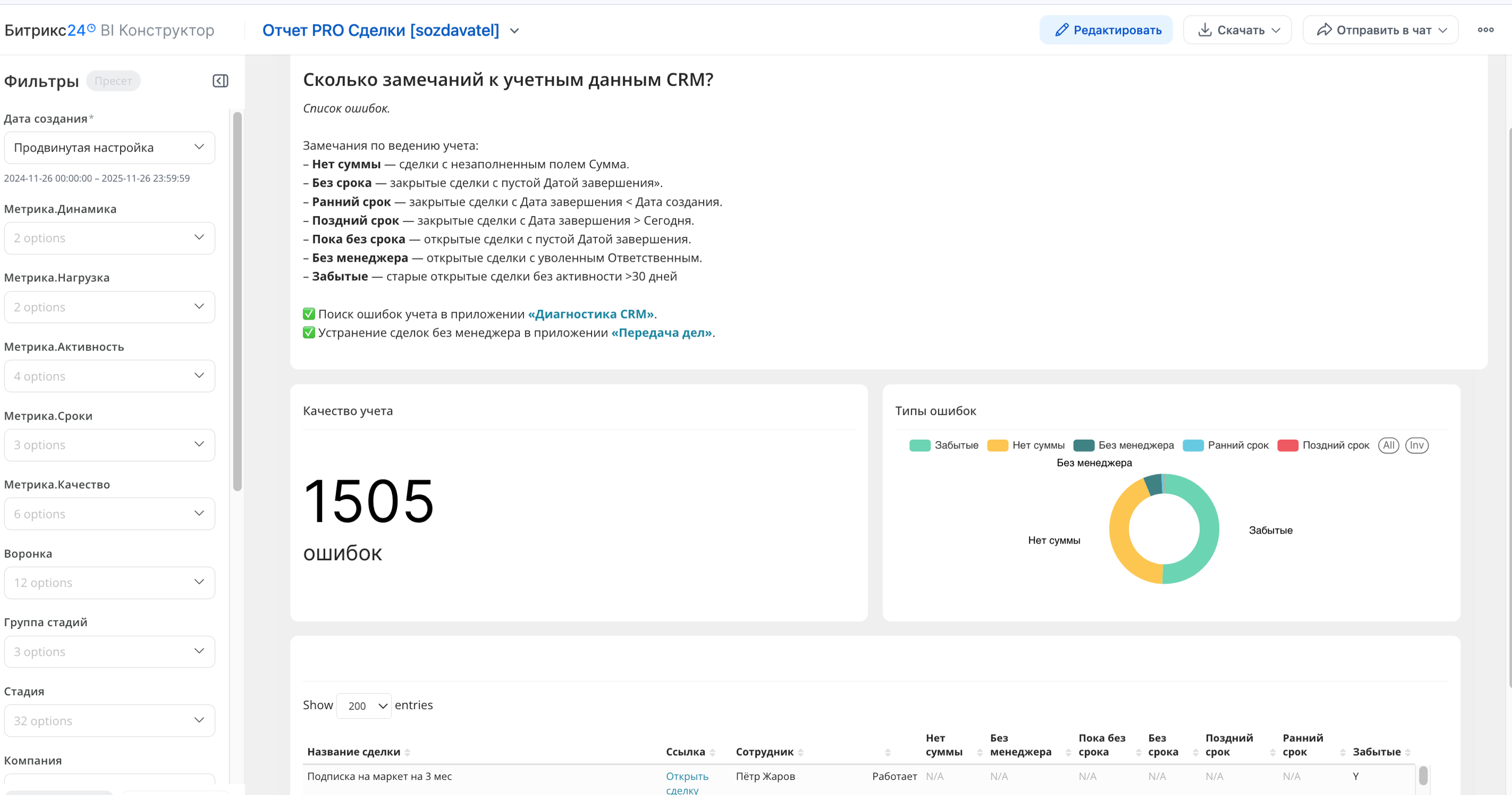Image resolution: width=1512 pixels, height=795 pixels.
Task: Open the «Диагностика CRM» link
Action: point(590,314)
